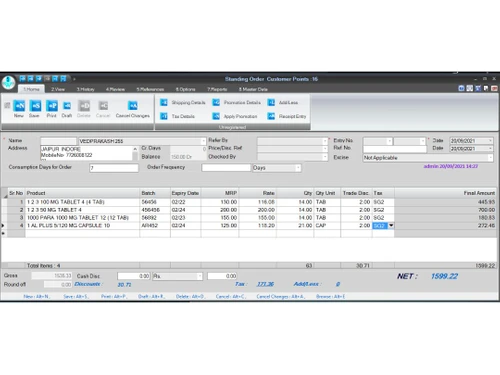Viewport: 500px width, 375px height.
Task: Click the Expiry Date column header
Action: [x=185, y=193]
